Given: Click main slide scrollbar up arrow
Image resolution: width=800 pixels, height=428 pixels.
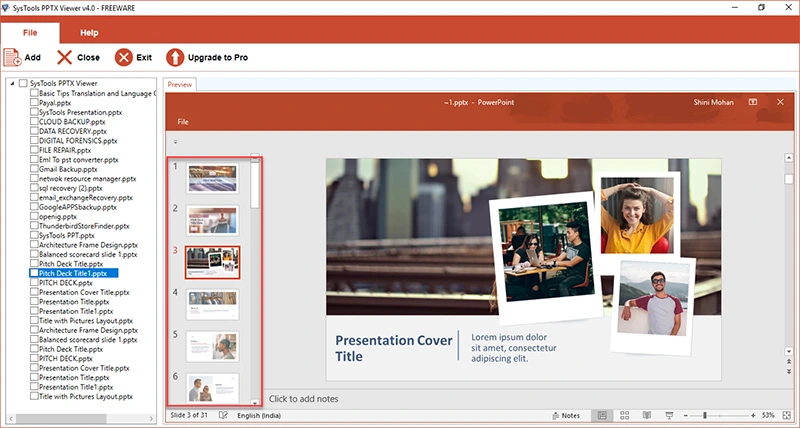Looking at the screenshot, I should tap(789, 158).
